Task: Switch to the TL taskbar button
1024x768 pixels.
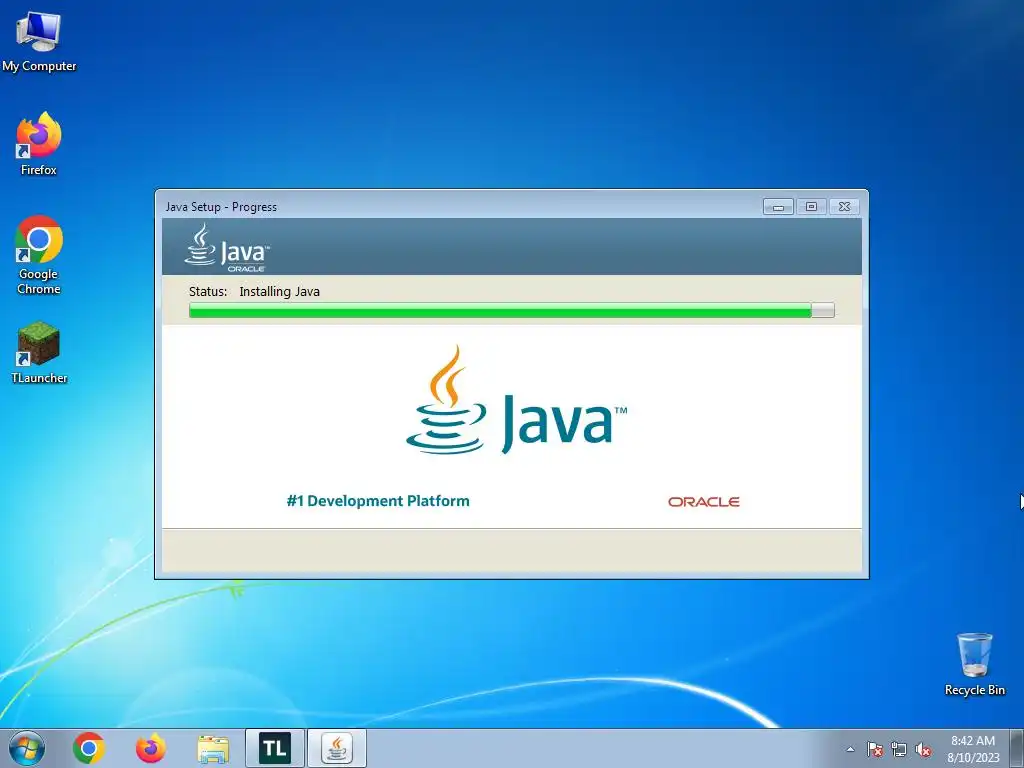Action: pos(274,748)
